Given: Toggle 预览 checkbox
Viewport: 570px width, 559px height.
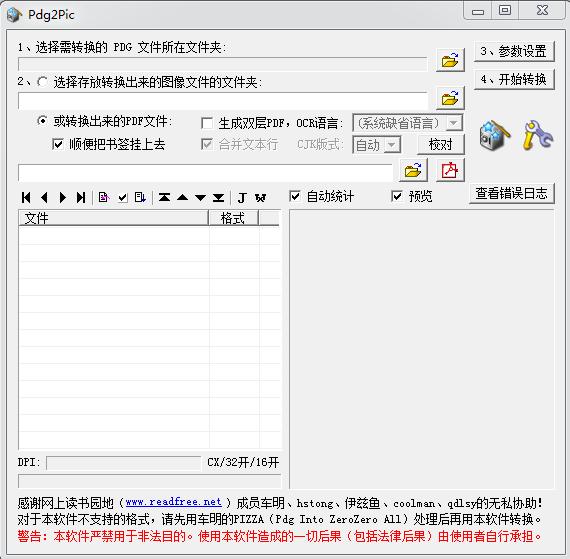Looking at the screenshot, I should point(397,197).
